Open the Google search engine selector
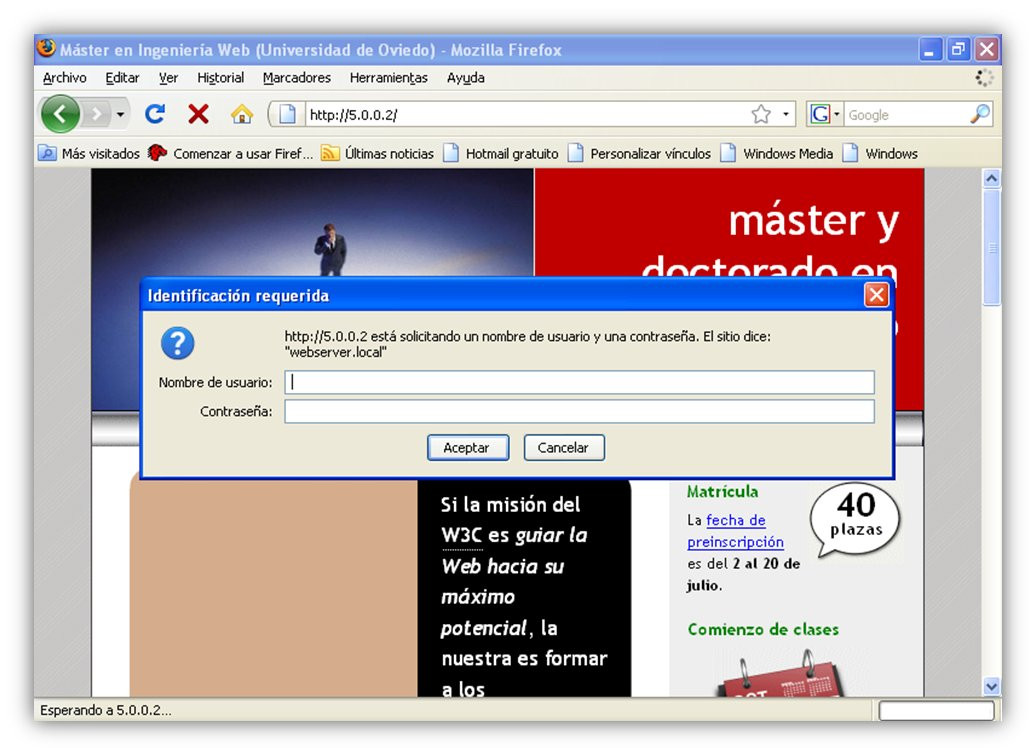 pyautogui.click(x=825, y=114)
